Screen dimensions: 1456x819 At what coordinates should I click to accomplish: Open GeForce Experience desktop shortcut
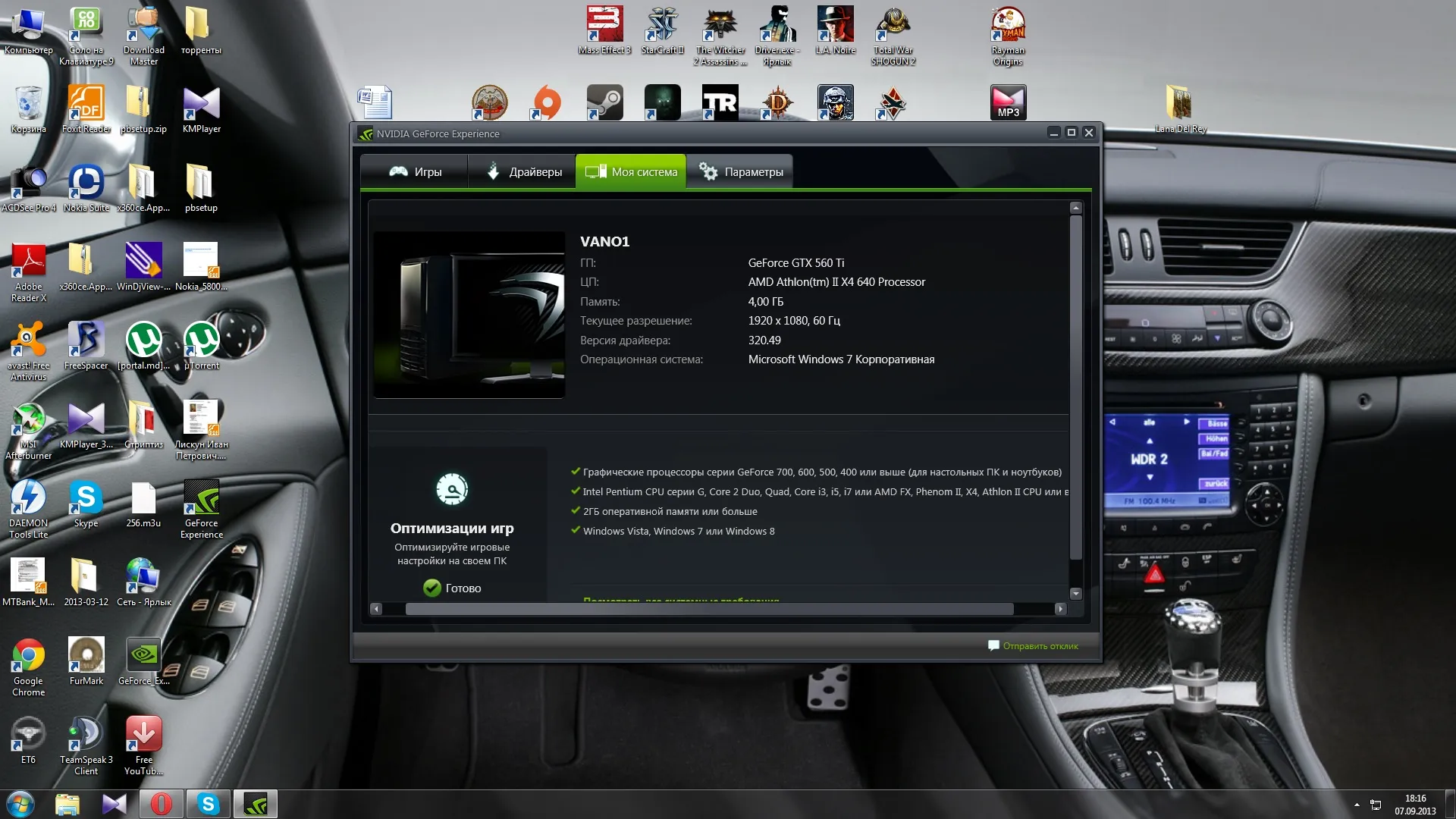coord(201,510)
